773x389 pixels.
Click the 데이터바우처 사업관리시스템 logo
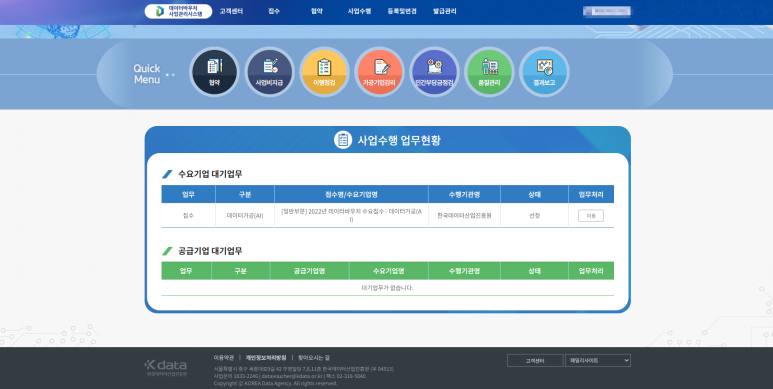(x=178, y=11)
